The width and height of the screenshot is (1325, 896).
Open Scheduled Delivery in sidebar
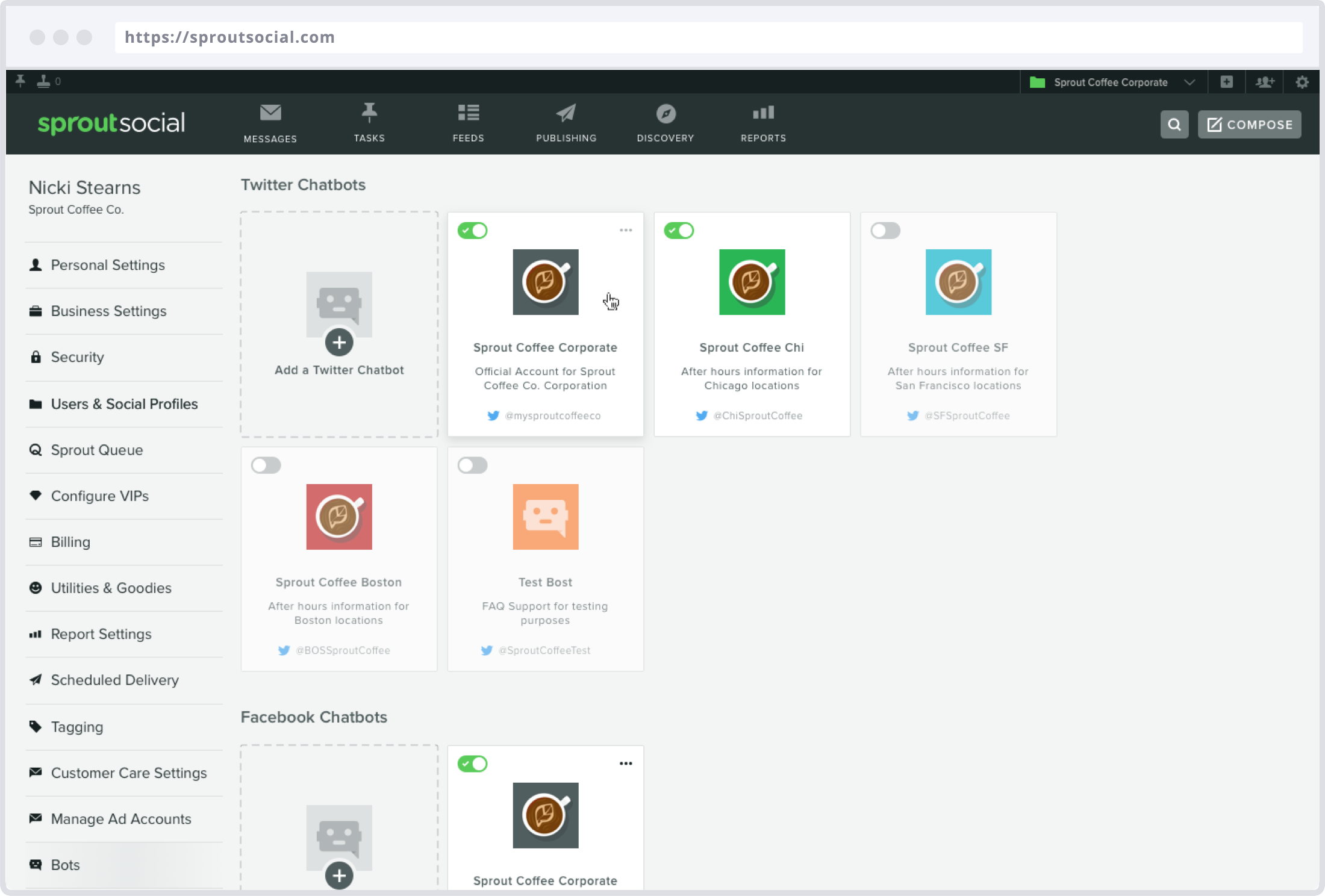click(x=124, y=680)
